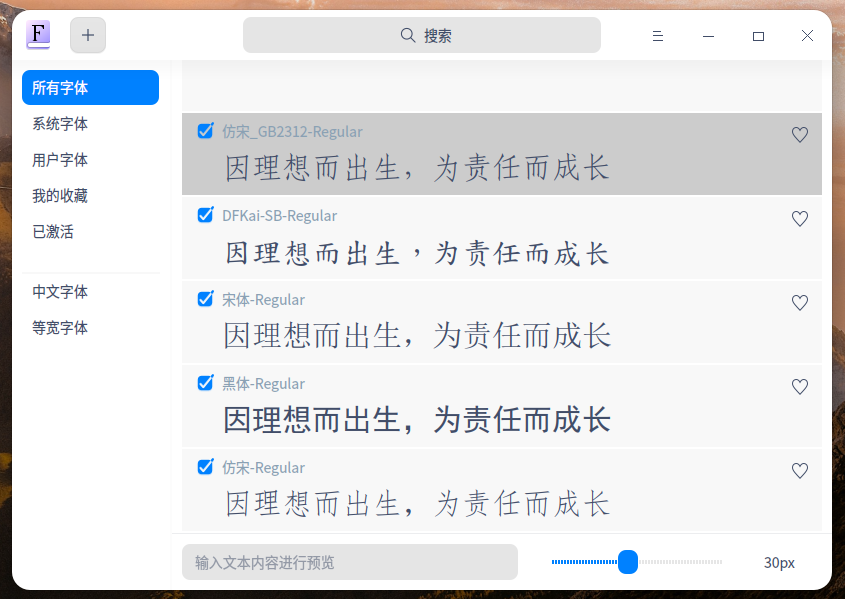Uncheck the 仿宋_GB2312-Regular font checkbox
This screenshot has width=845, height=599.
click(205, 130)
